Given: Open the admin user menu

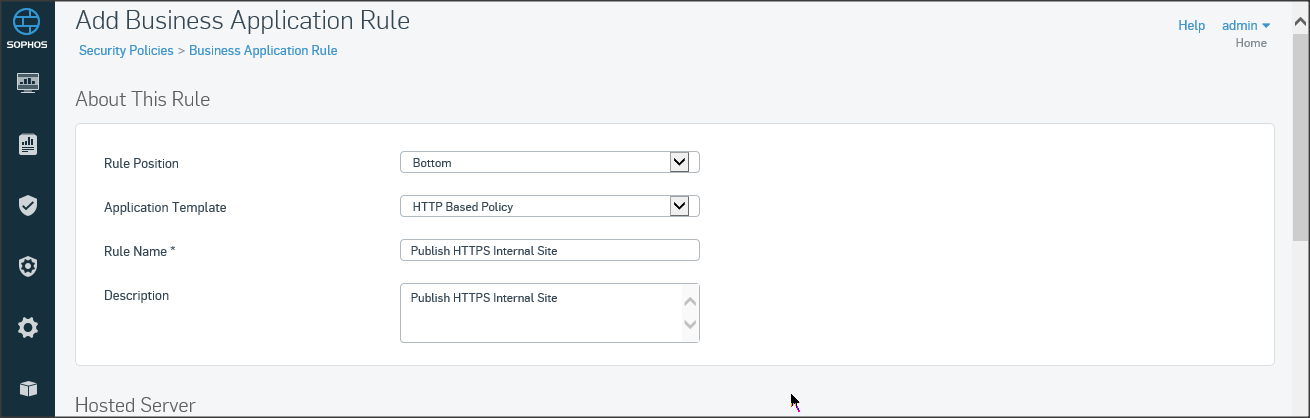Looking at the screenshot, I should pyautogui.click(x=1245, y=25).
